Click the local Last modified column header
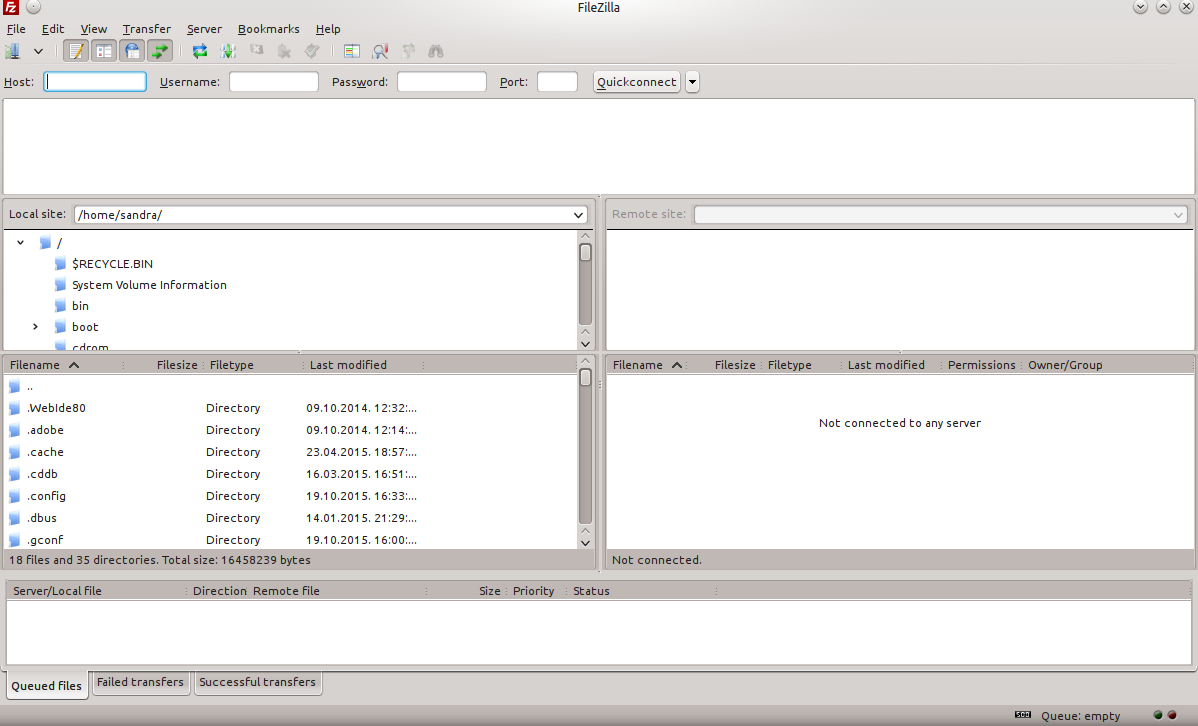Viewport: 1198px width, 726px height. point(363,365)
